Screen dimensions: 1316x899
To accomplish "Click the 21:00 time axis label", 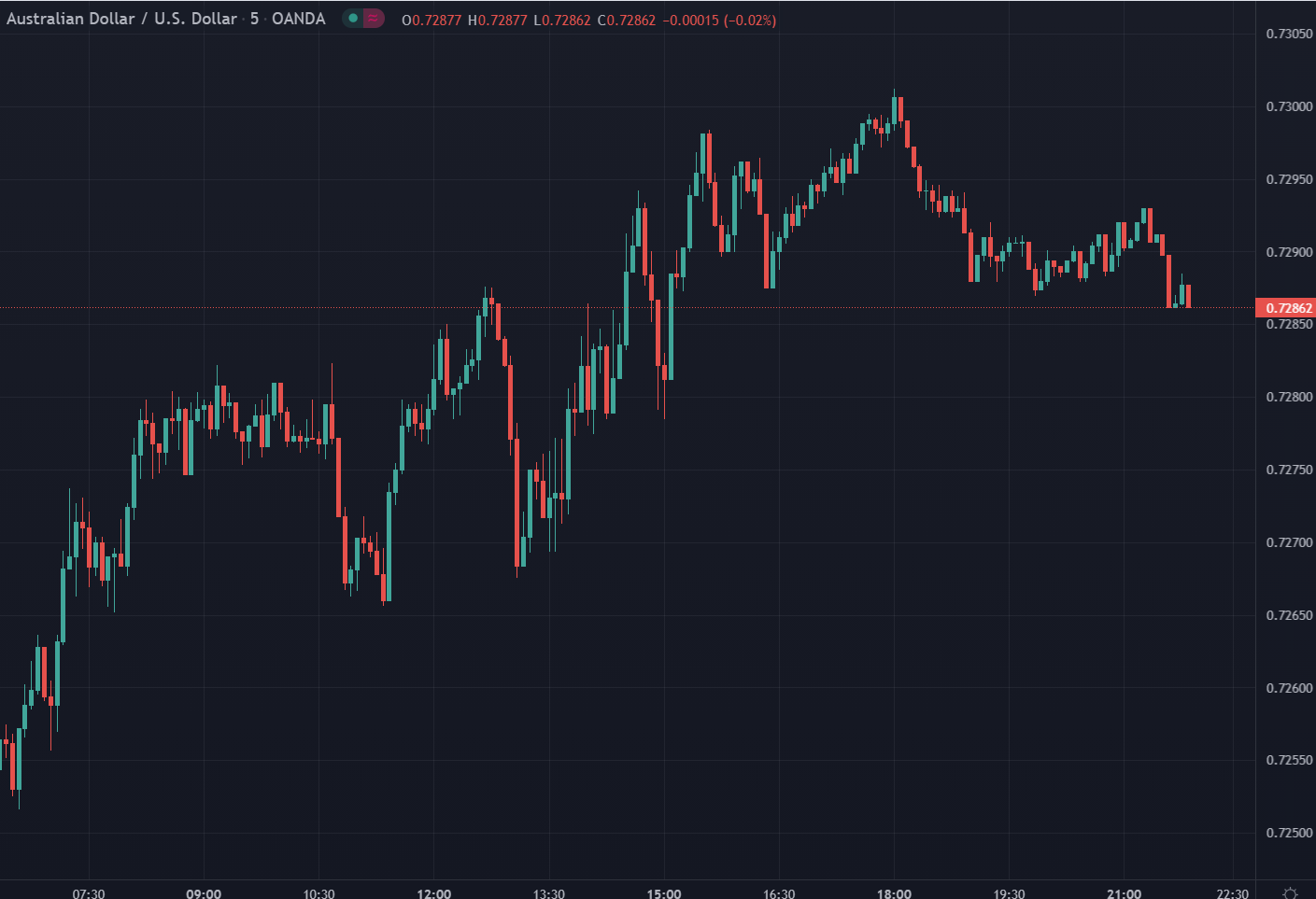I will 1124,893.
